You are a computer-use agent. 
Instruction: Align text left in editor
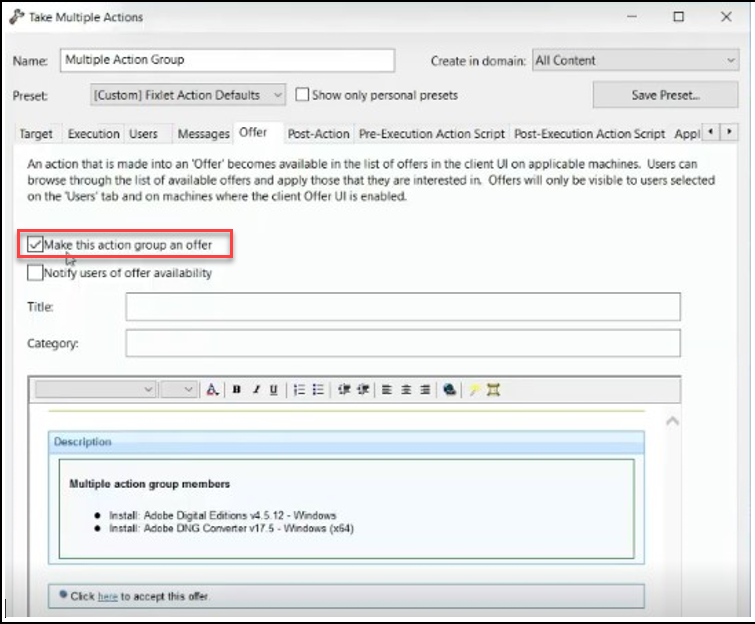(387, 390)
